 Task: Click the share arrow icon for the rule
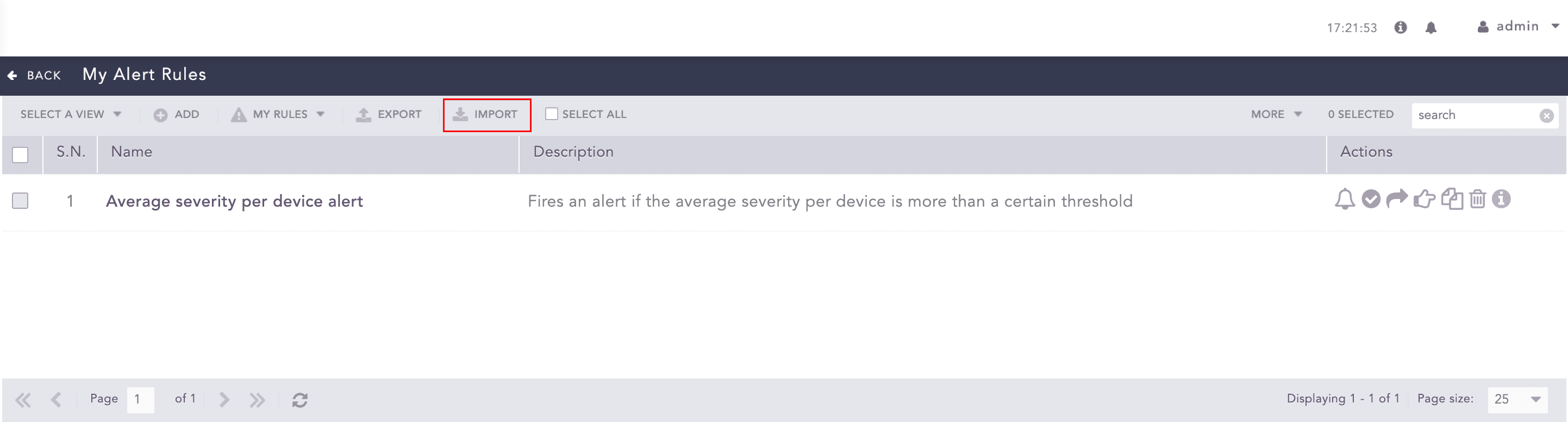pos(1397,198)
